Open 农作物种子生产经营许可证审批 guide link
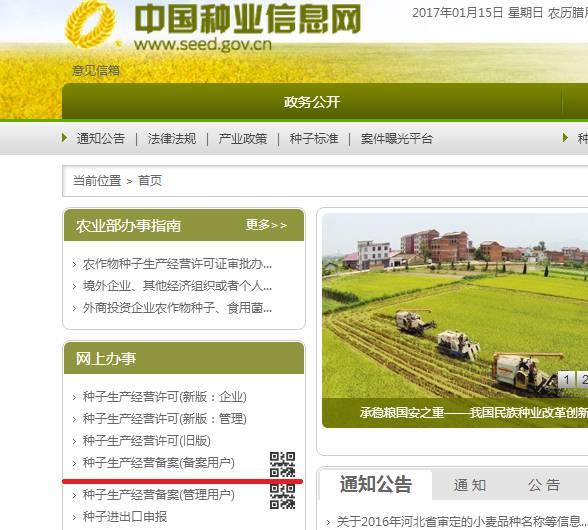 click(x=177, y=264)
